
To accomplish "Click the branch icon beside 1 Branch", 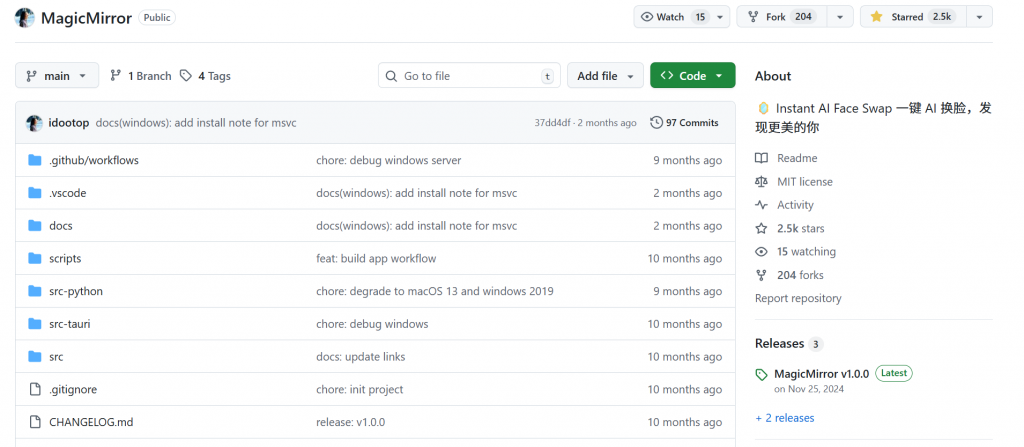I will point(116,76).
